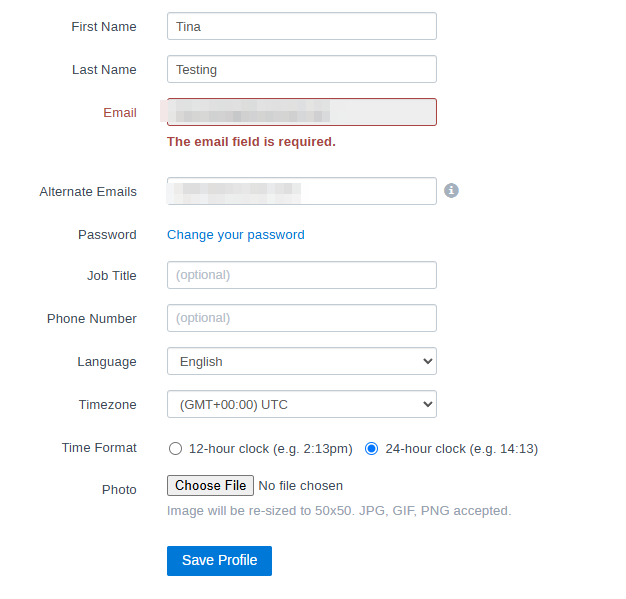The image size is (626, 599).
Task: Click the Email field label
Action: 120,113
